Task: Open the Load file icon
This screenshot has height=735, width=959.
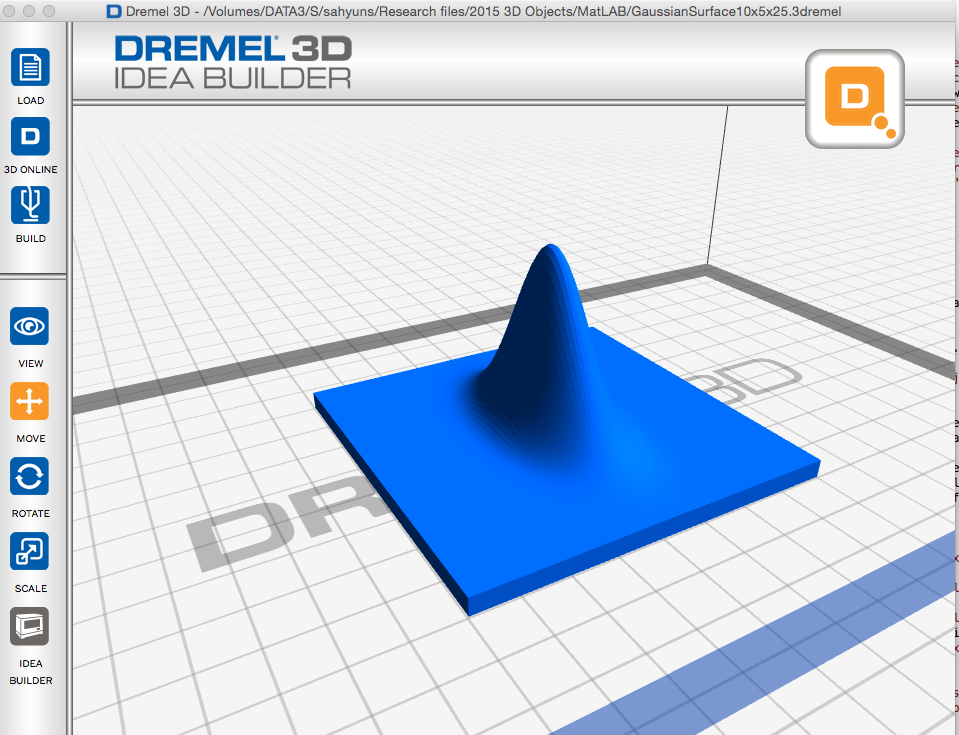Action: point(30,67)
